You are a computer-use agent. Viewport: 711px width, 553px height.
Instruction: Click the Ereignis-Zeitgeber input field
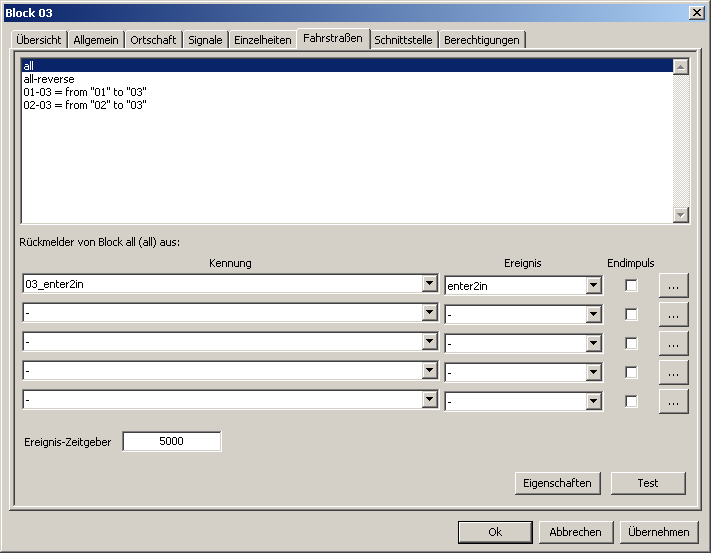[171, 441]
